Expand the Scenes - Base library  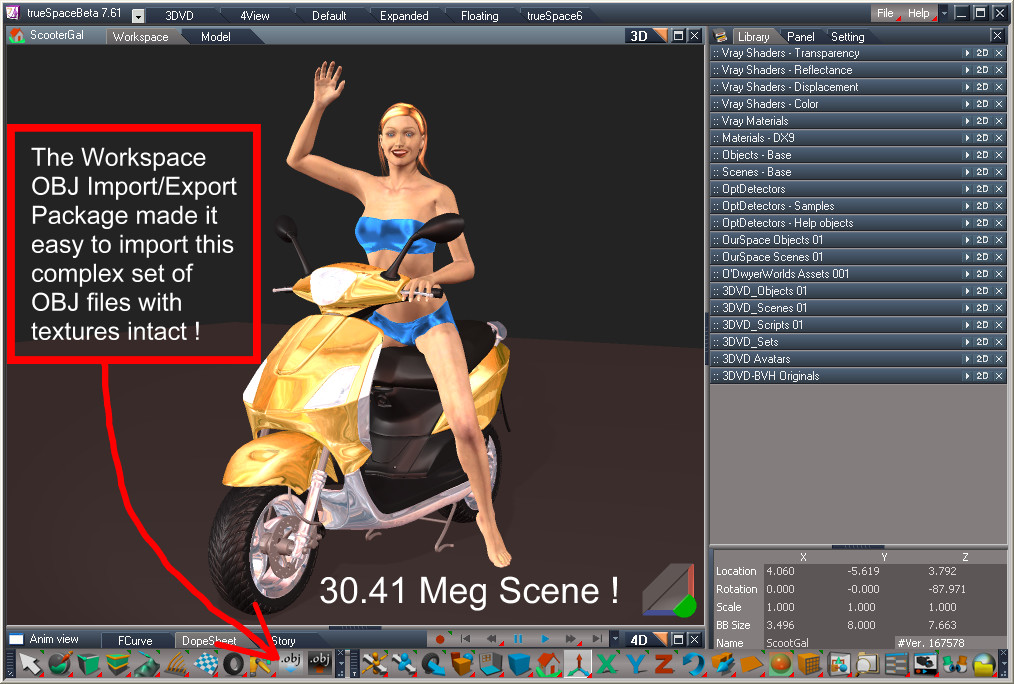pos(967,172)
